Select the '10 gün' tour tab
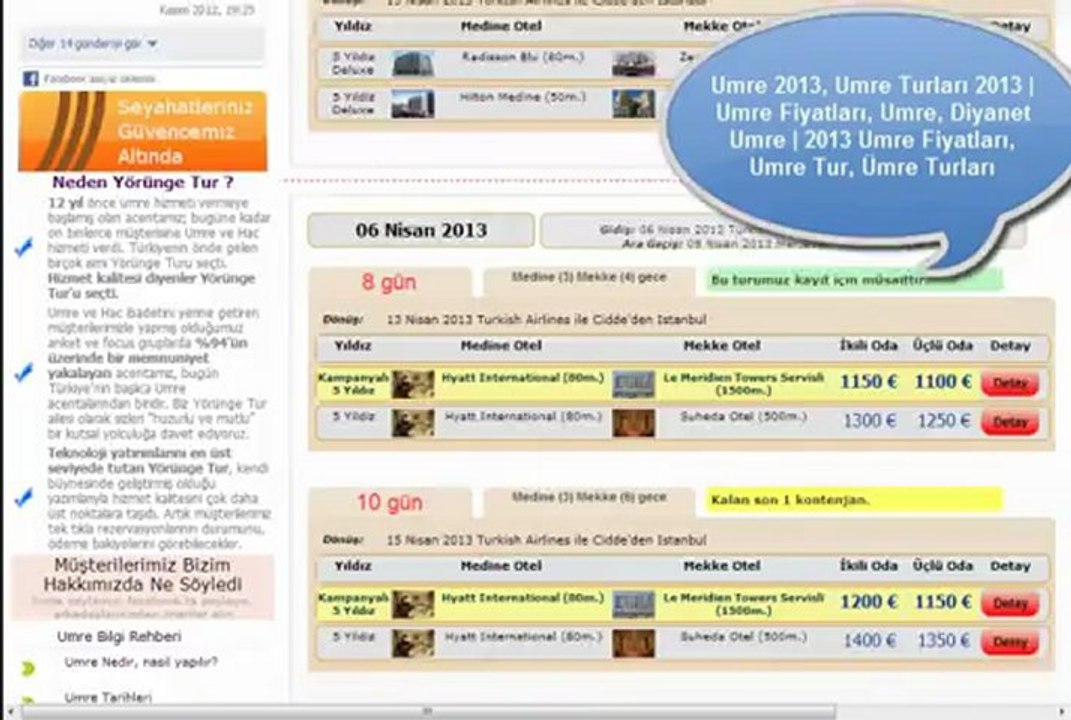The height and width of the screenshot is (720, 1071). point(389,503)
